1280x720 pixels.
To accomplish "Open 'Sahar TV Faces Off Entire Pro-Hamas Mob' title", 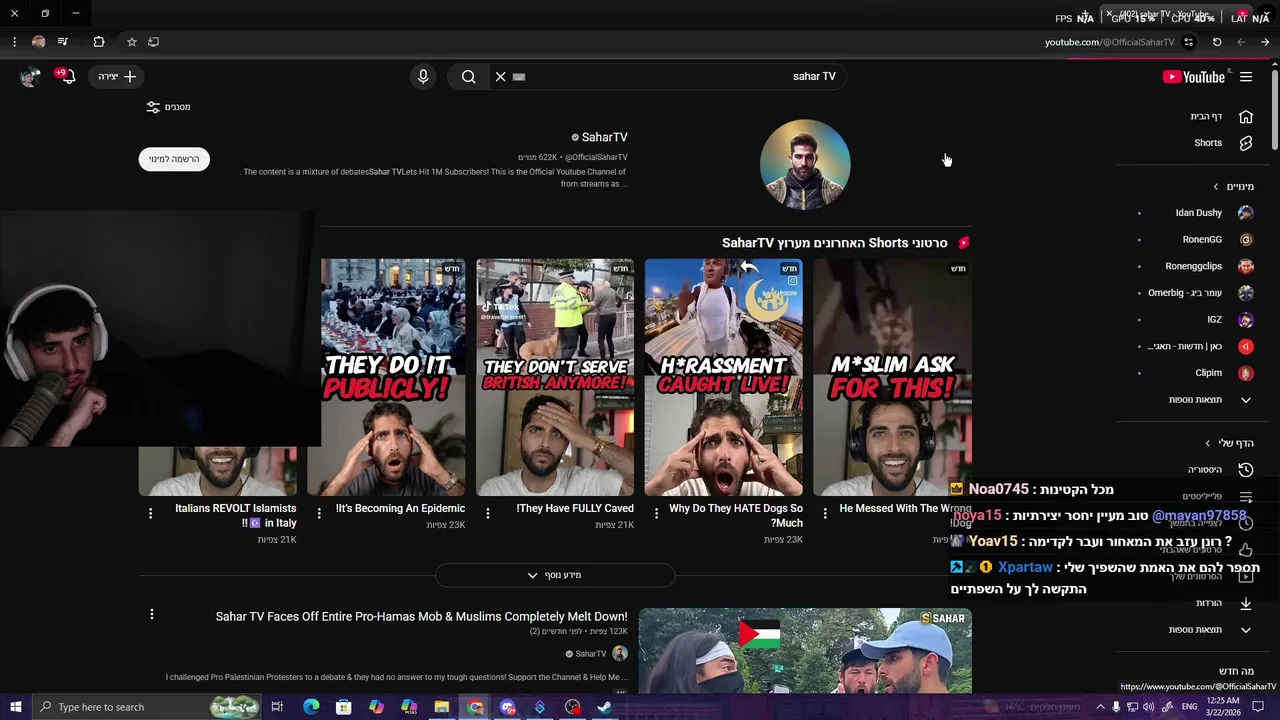I will pyautogui.click(x=422, y=617).
